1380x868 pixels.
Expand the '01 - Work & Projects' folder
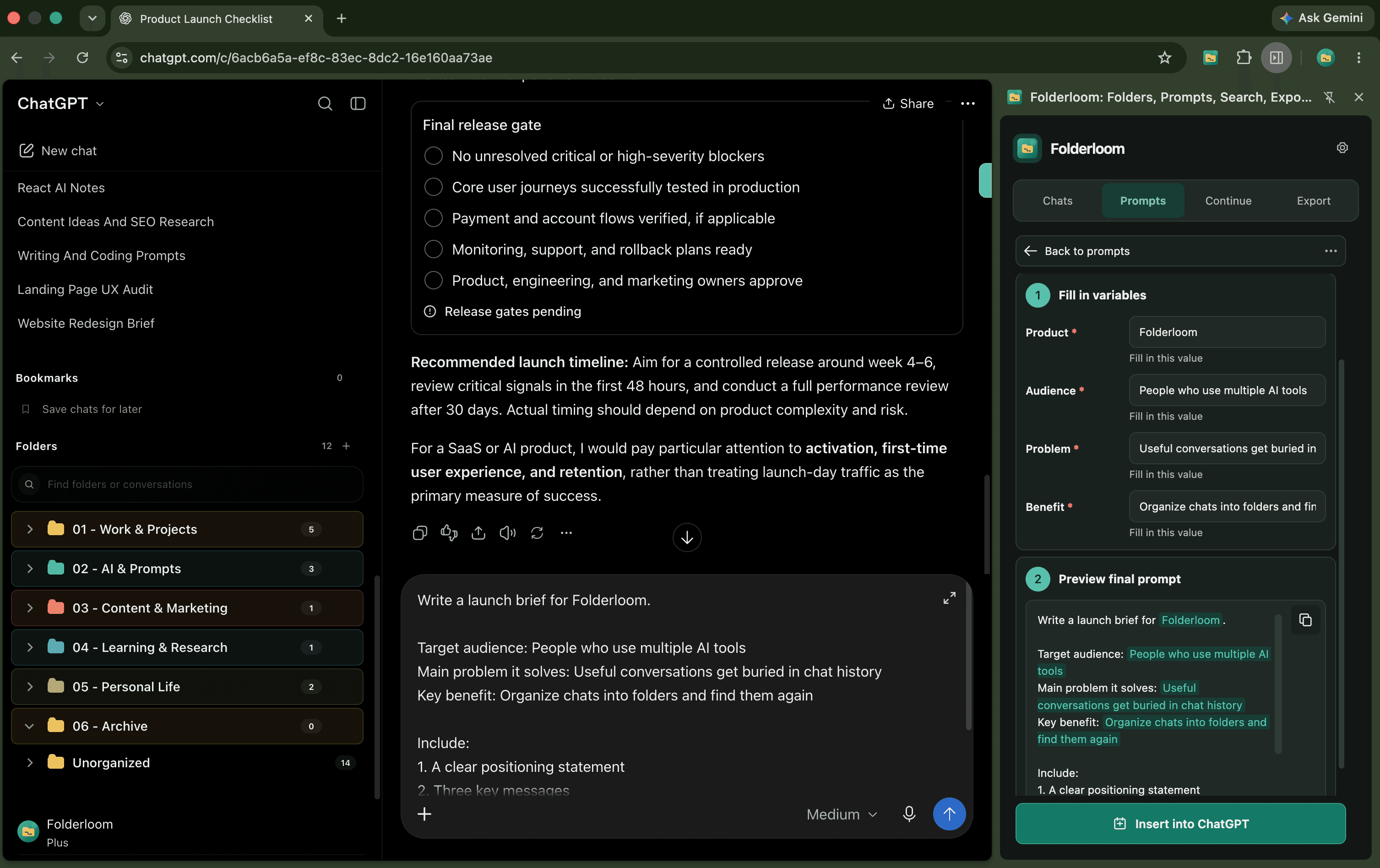(30, 529)
